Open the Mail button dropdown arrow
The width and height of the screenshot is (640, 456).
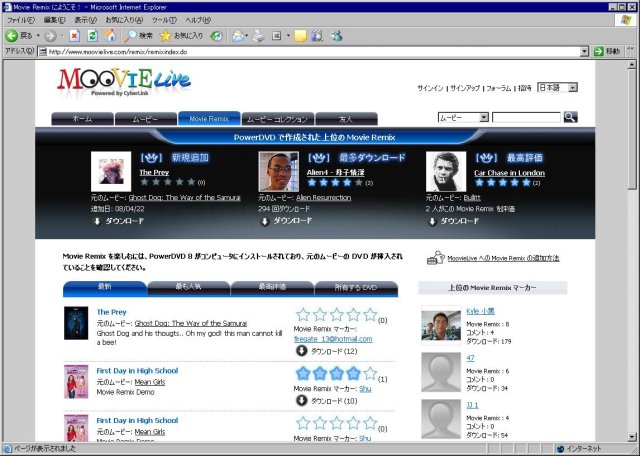(247, 36)
